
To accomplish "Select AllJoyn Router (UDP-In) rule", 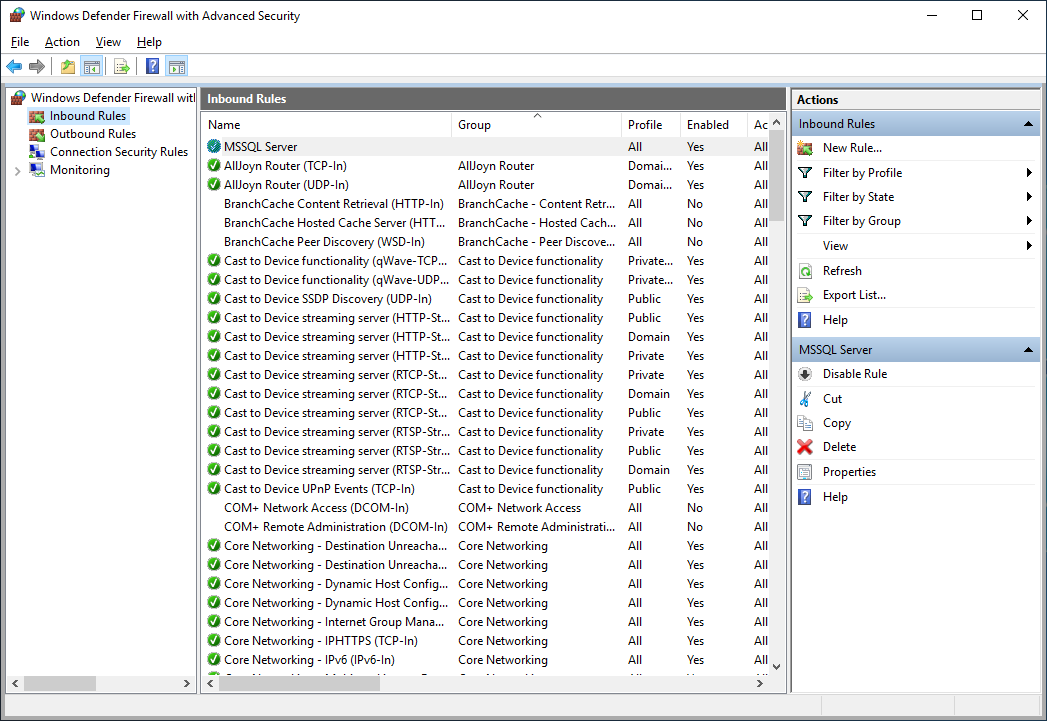I will pos(487,185).
